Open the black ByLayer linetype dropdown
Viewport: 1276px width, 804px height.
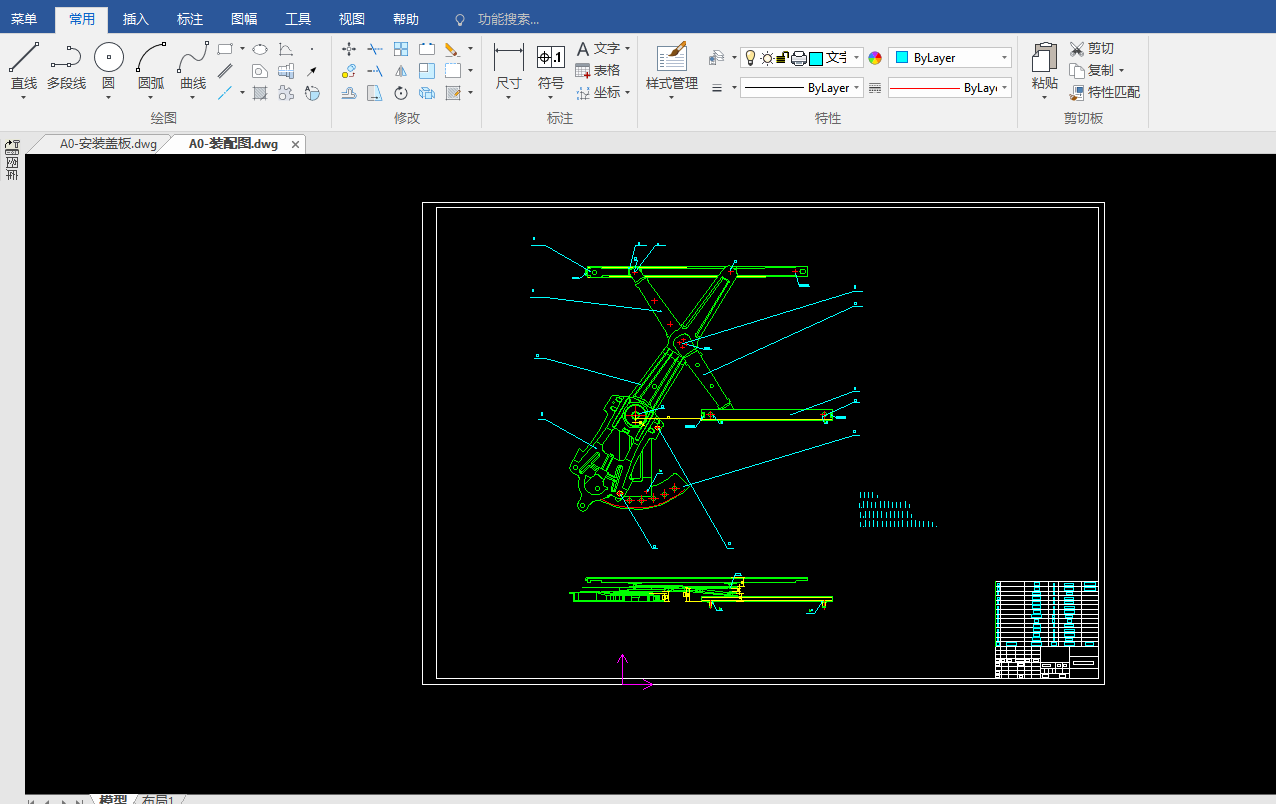[x=857, y=88]
